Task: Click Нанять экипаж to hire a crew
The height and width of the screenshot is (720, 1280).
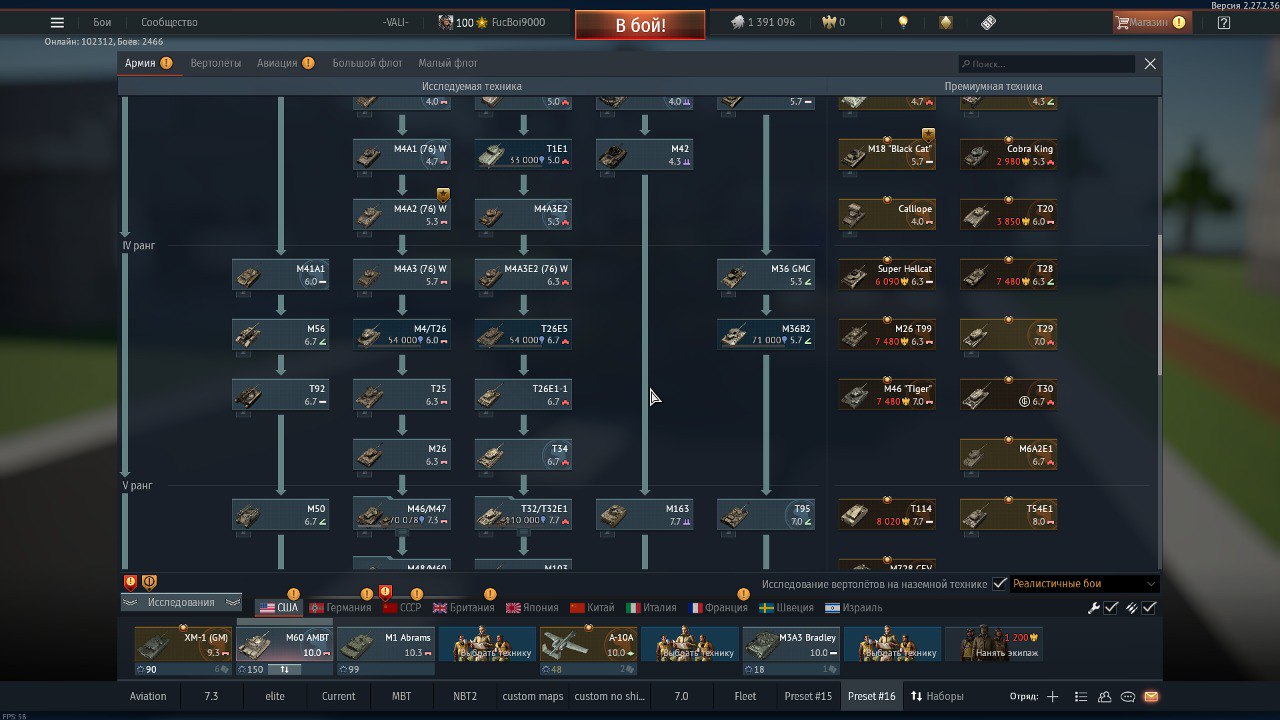Action: [994, 645]
